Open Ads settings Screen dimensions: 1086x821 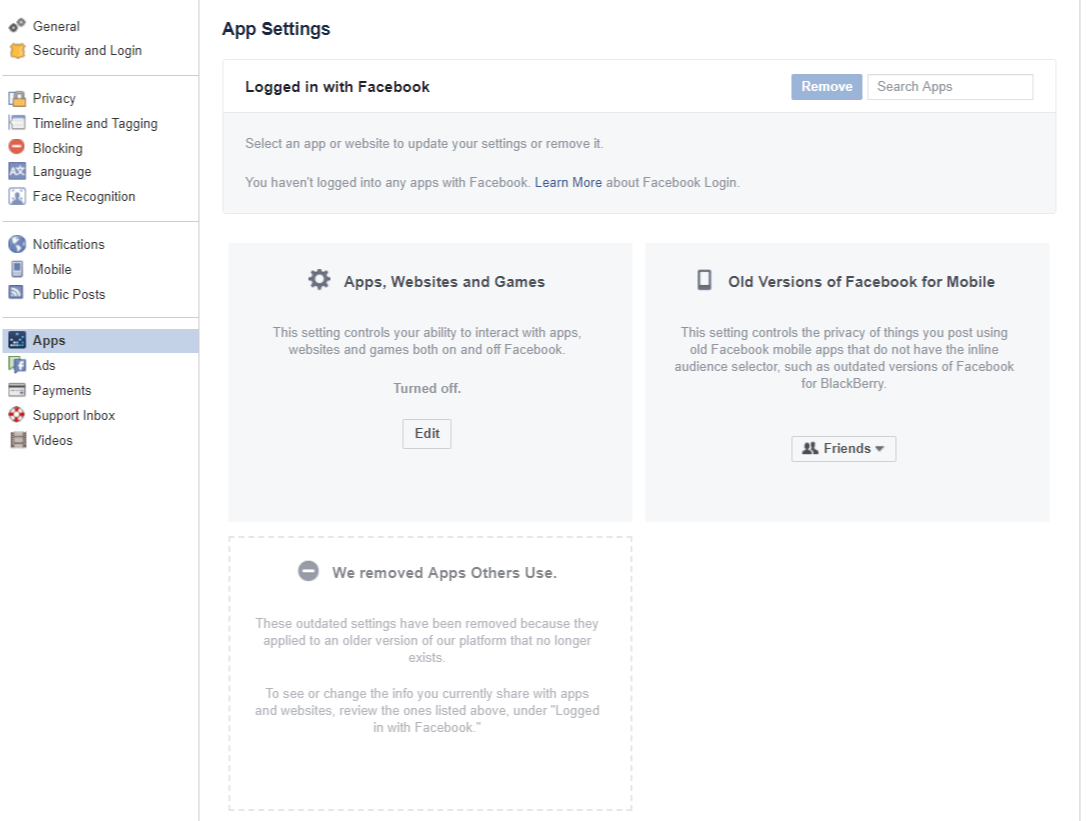[44, 365]
